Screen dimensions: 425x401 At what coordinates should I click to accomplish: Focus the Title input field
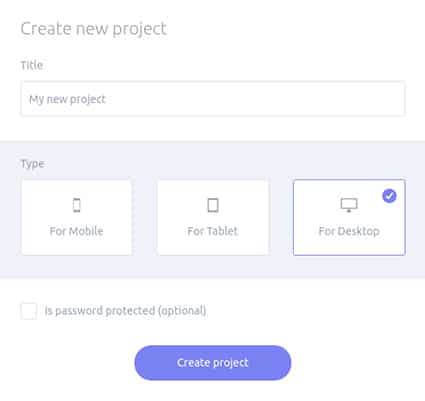point(213,99)
